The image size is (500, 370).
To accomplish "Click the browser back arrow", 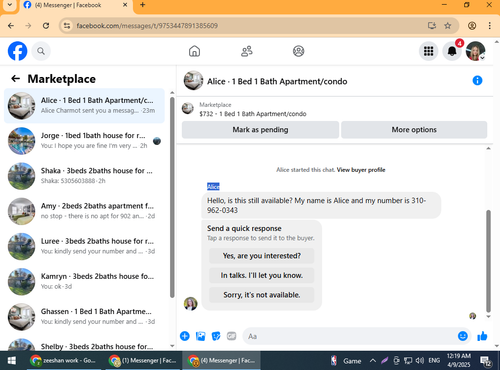I will (11, 26).
